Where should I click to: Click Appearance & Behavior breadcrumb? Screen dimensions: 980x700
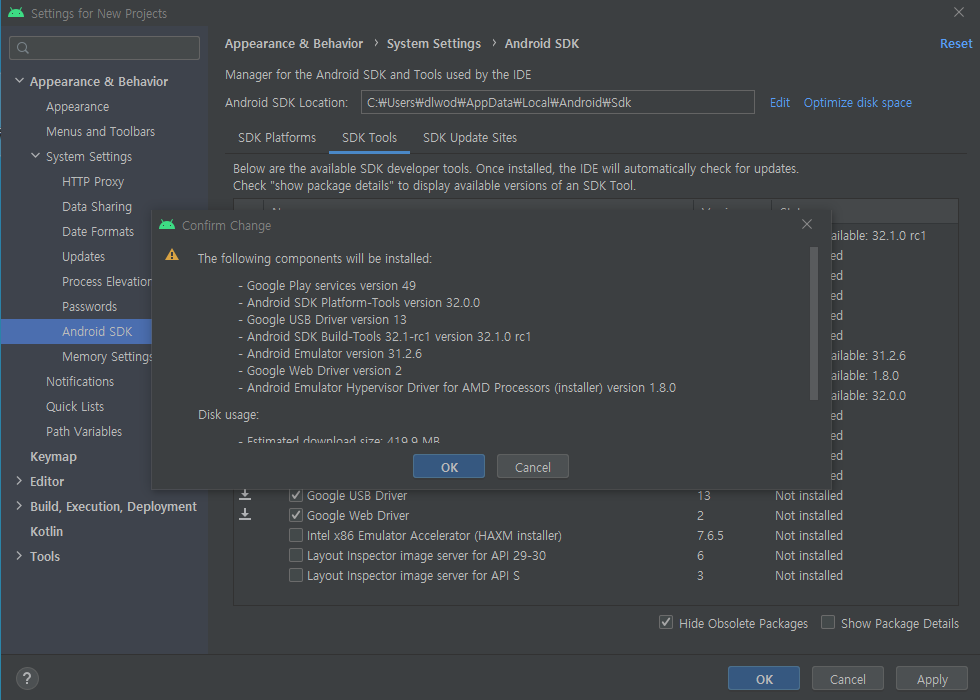pos(294,44)
